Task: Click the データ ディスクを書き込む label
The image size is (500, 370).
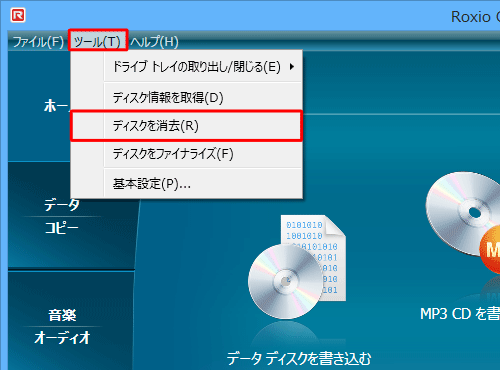Action: coord(299,359)
